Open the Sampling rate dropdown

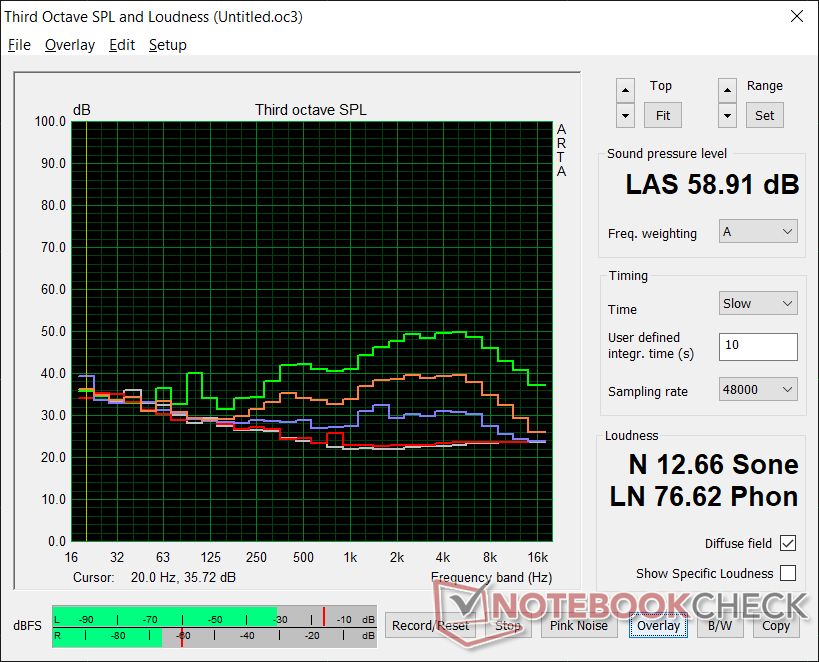pyautogui.click(x=758, y=389)
